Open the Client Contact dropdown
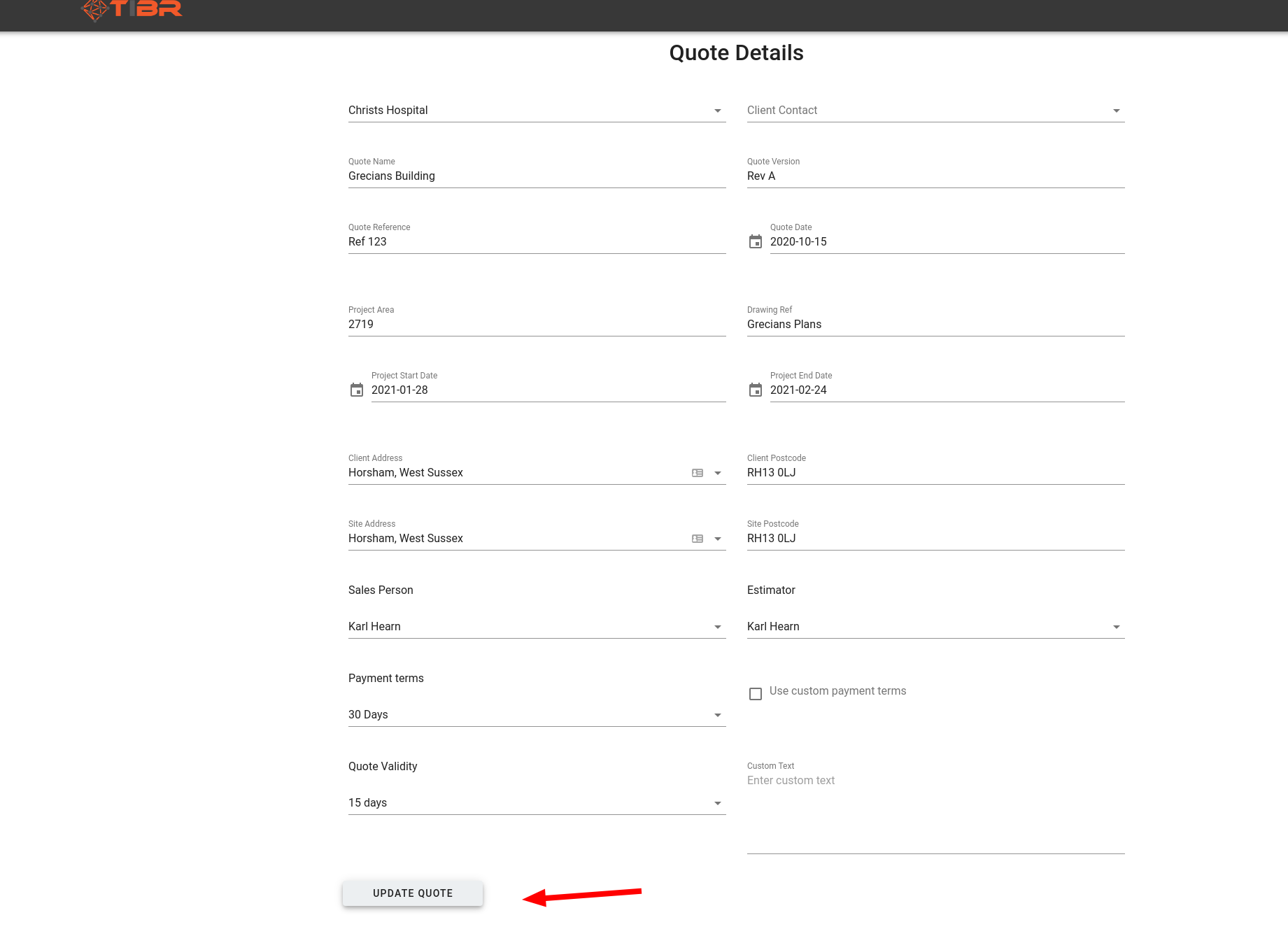 click(1116, 111)
